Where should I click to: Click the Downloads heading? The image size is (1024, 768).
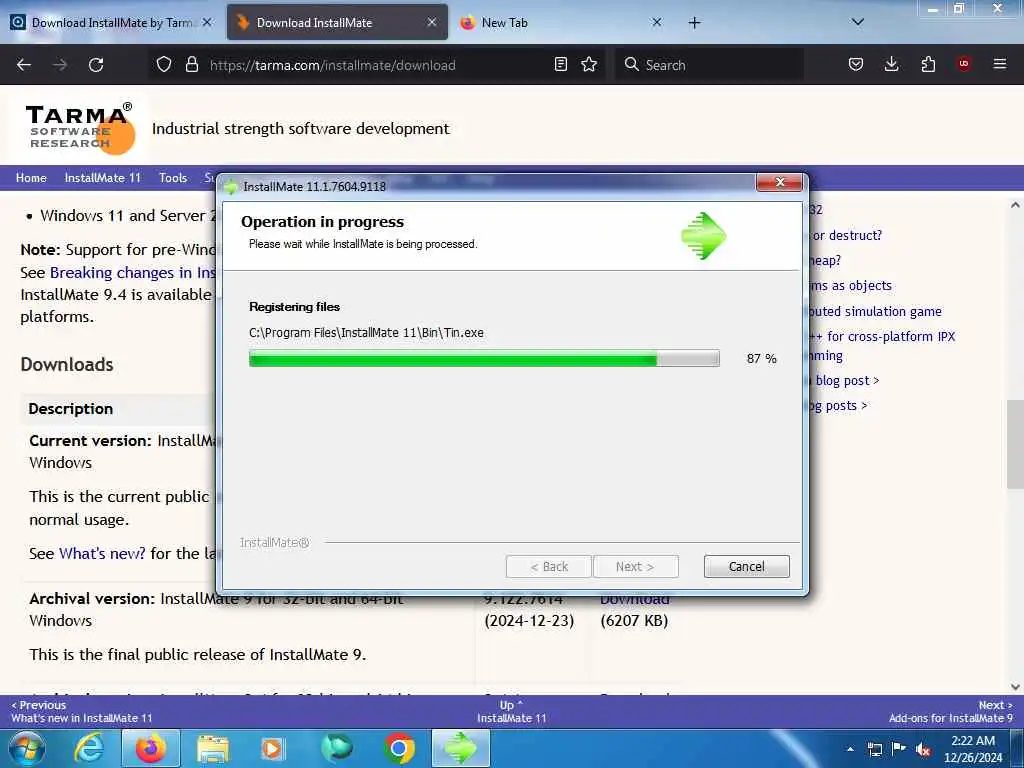click(x=67, y=364)
